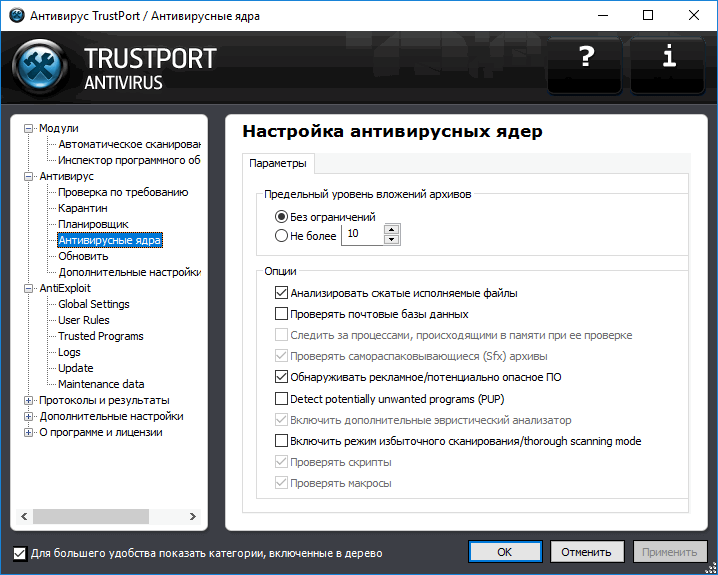This screenshot has width=718, height=575.
Task: Click the tree horizontal scrollbar thumb
Action: click(x=91, y=516)
